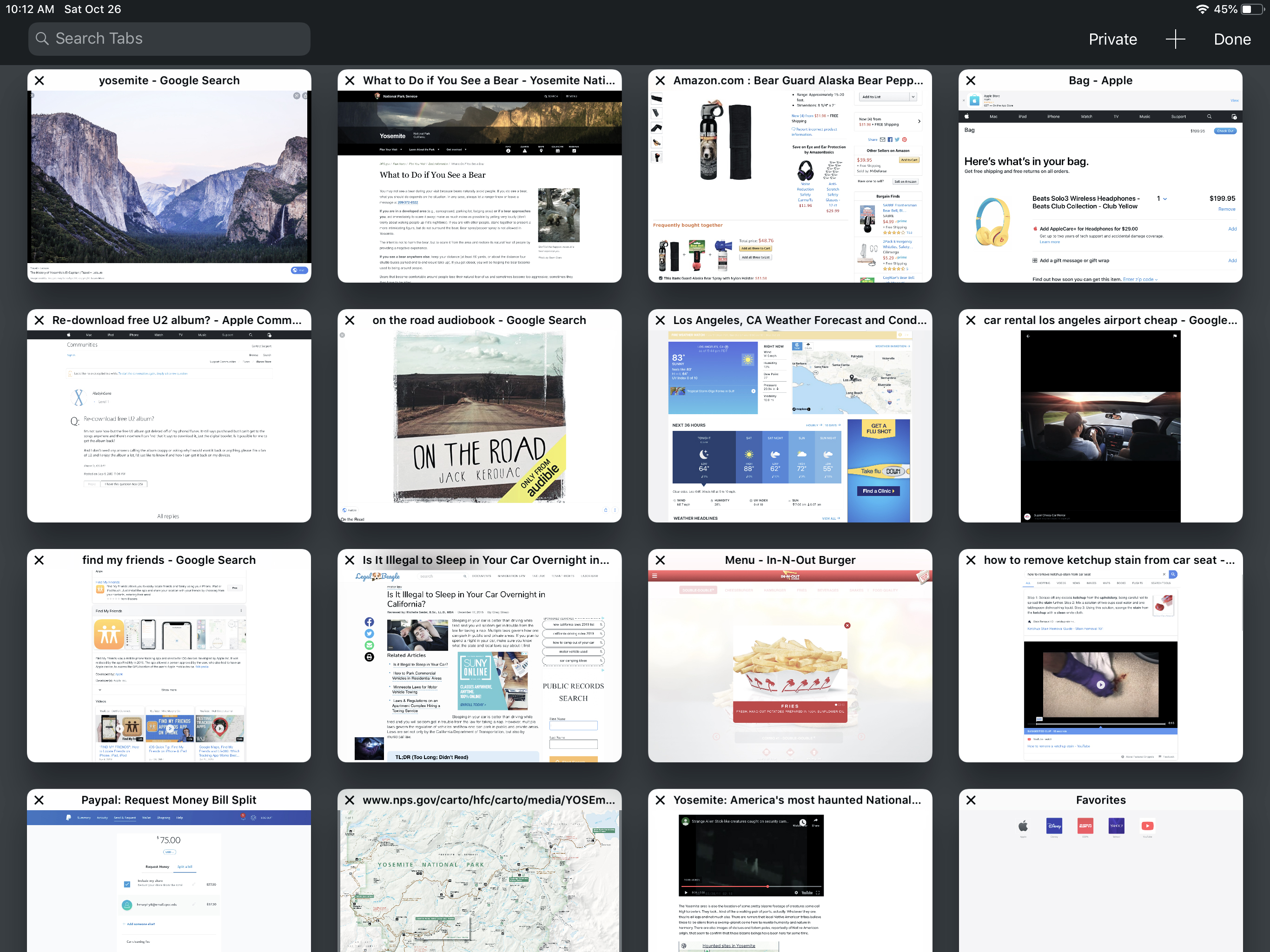Open the Apple Bag tab preview

[x=1101, y=186]
